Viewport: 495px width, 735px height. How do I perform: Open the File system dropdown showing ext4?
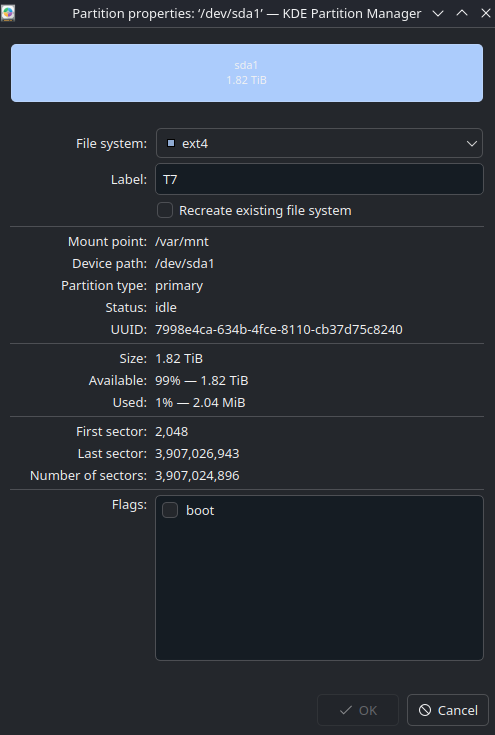pos(319,143)
